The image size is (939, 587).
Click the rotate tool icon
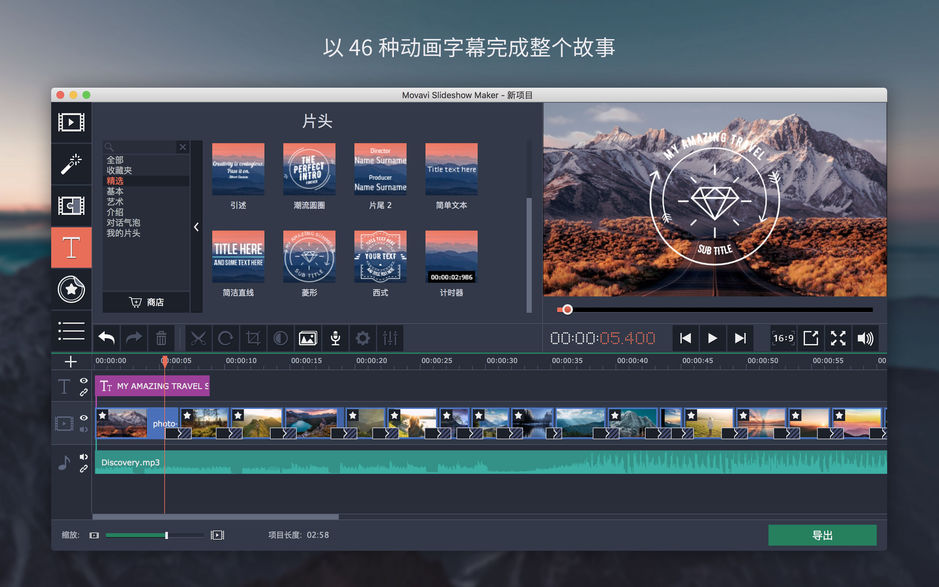click(225, 338)
